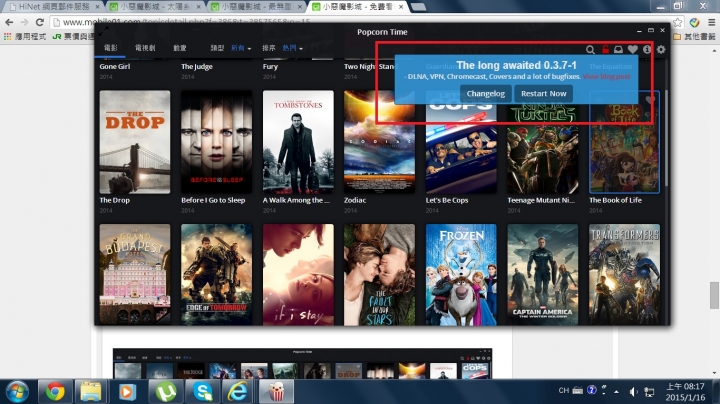Image resolution: width=720 pixels, height=404 pixels.
Task: Open File Explorer from the taskbar
Action: (91, 392)
